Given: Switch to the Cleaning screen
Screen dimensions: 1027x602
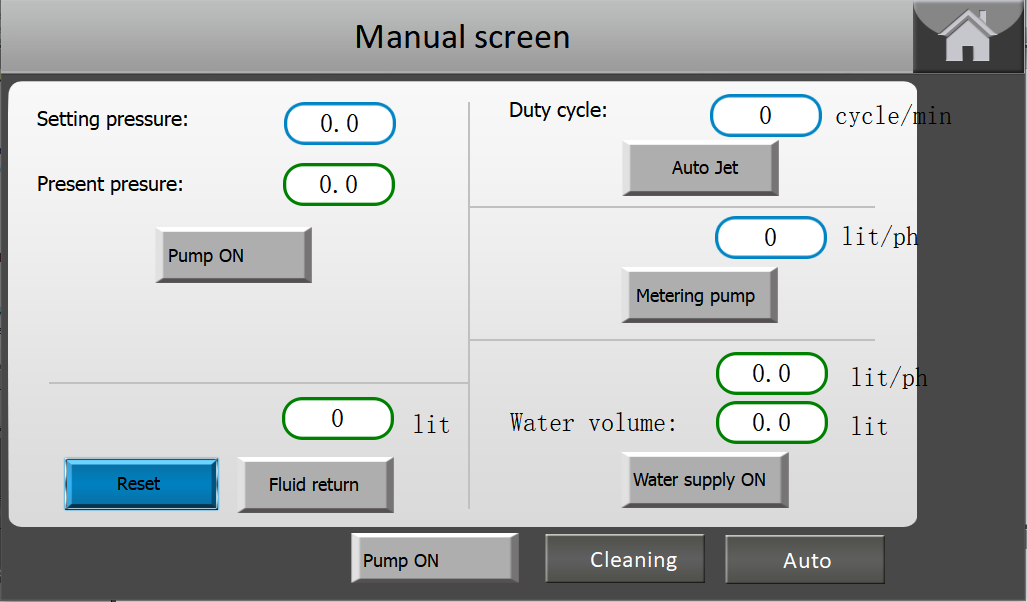Looking at the screenshot, I should 625,559.
